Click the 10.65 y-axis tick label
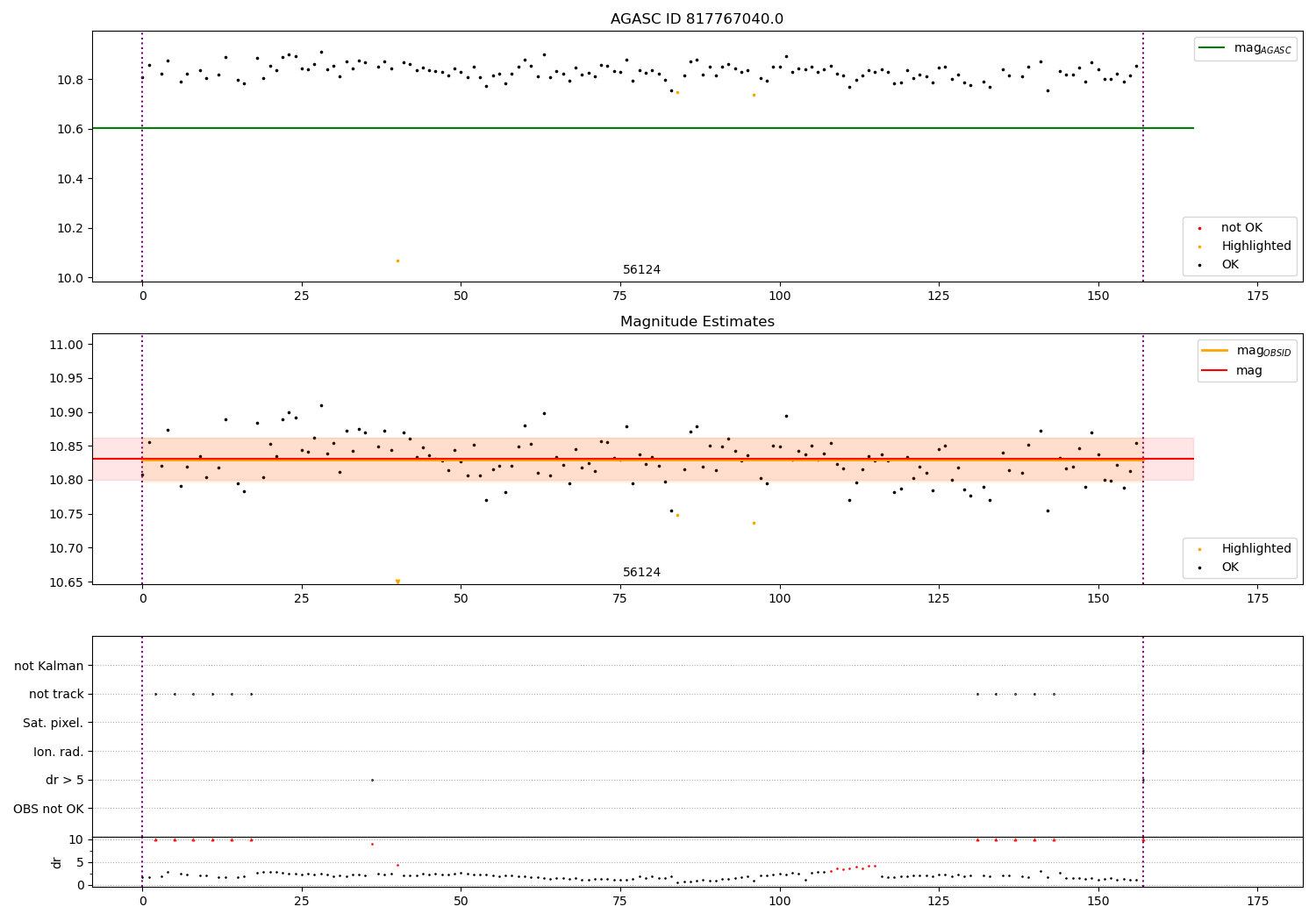Screen dimensions: 1316x921 pos(67,582)
